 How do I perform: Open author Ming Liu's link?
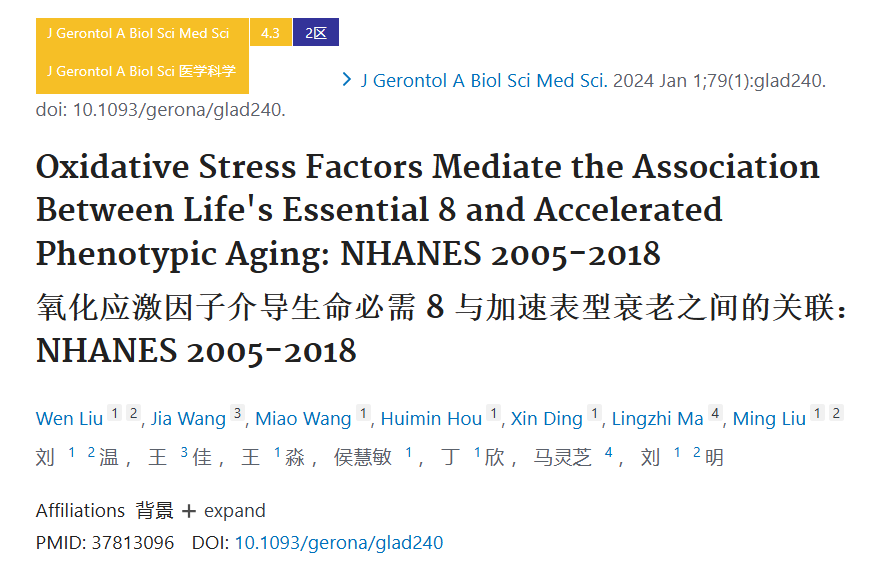click(769, 418)
